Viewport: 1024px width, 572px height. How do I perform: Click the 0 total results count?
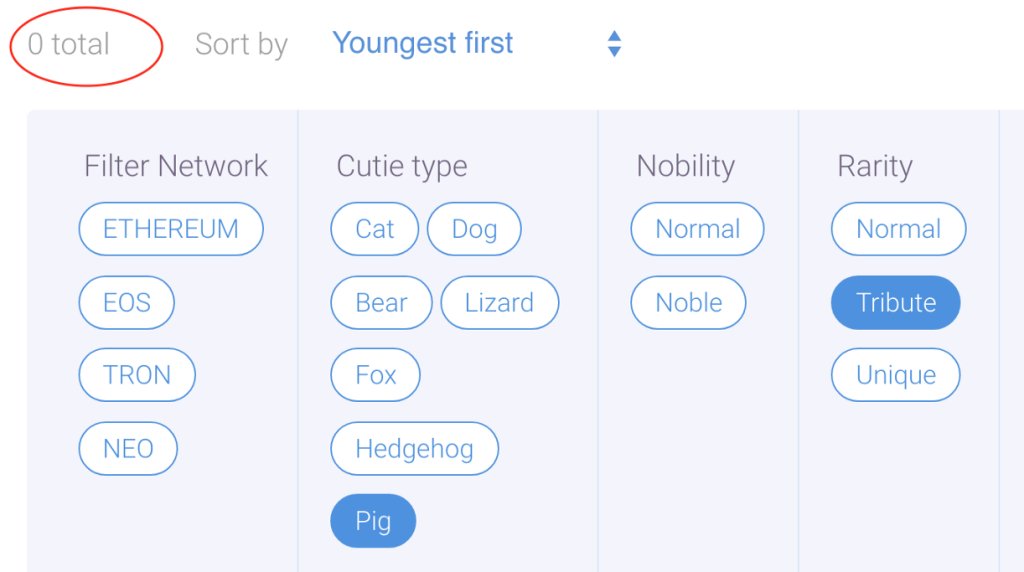point(69,44)
